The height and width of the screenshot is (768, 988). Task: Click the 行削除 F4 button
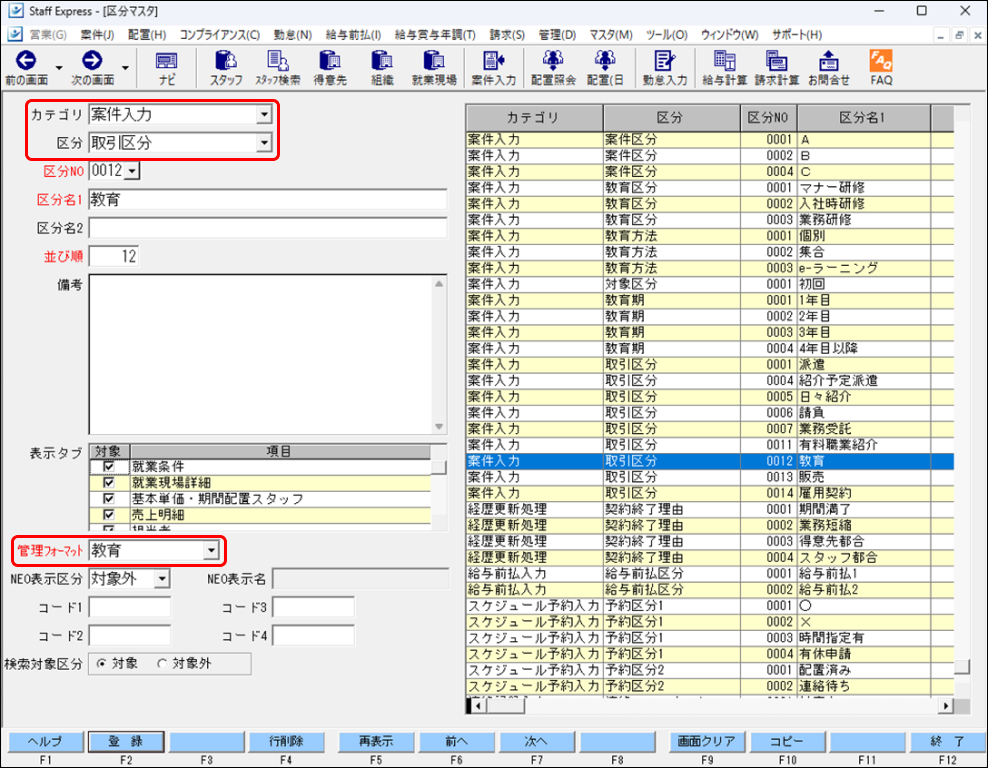(287, 742)
